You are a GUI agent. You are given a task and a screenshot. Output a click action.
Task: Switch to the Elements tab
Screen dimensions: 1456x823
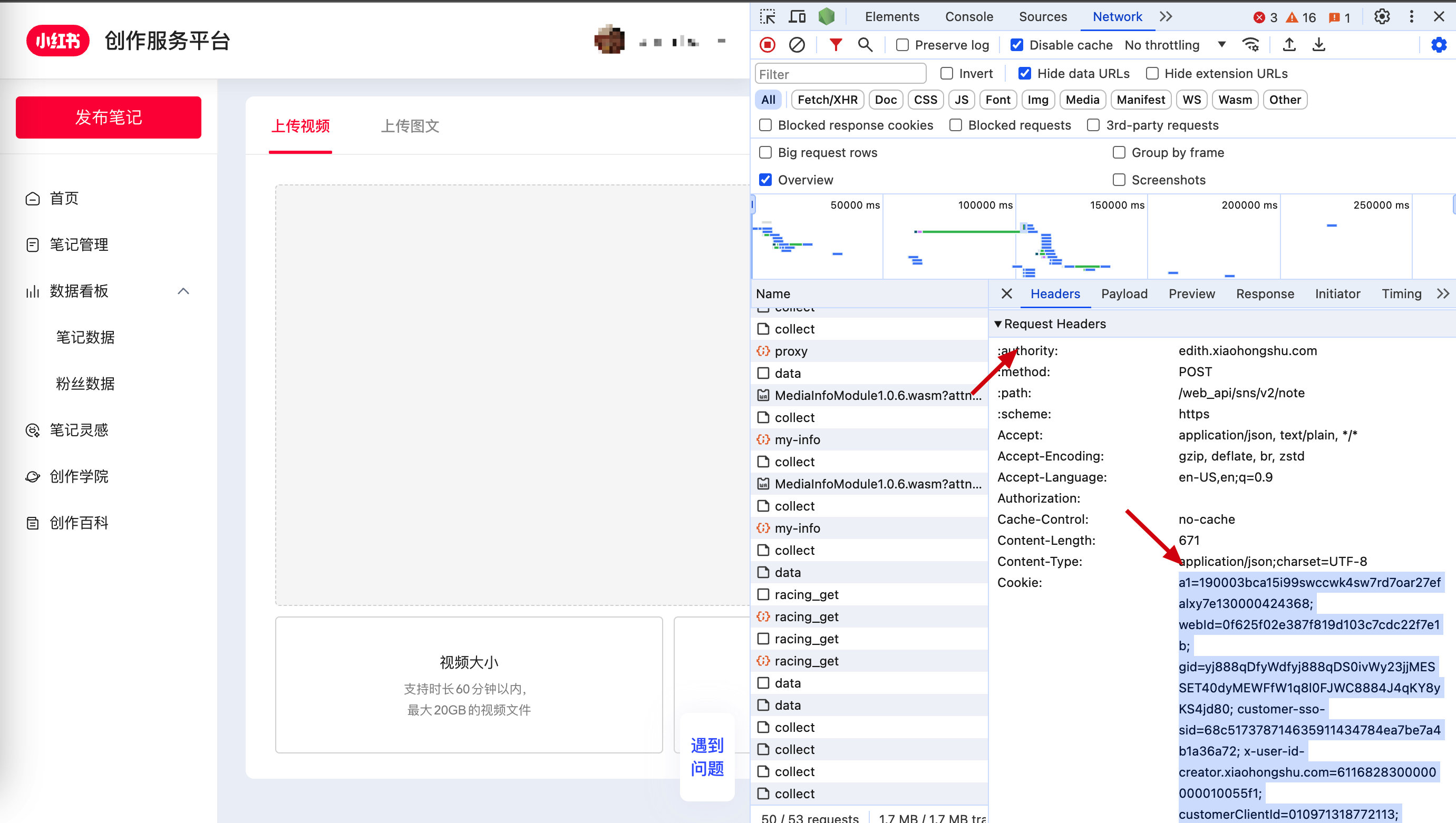[x=892, y=17]
